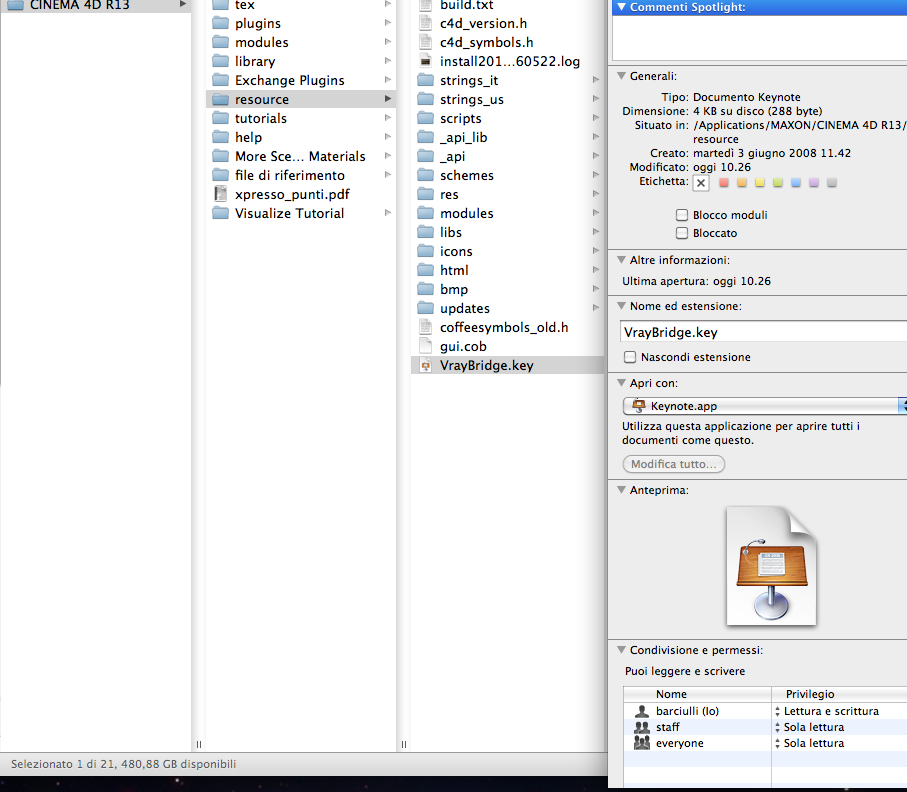Enable the Blocco moduli checkbox

(x=682, y=215)
